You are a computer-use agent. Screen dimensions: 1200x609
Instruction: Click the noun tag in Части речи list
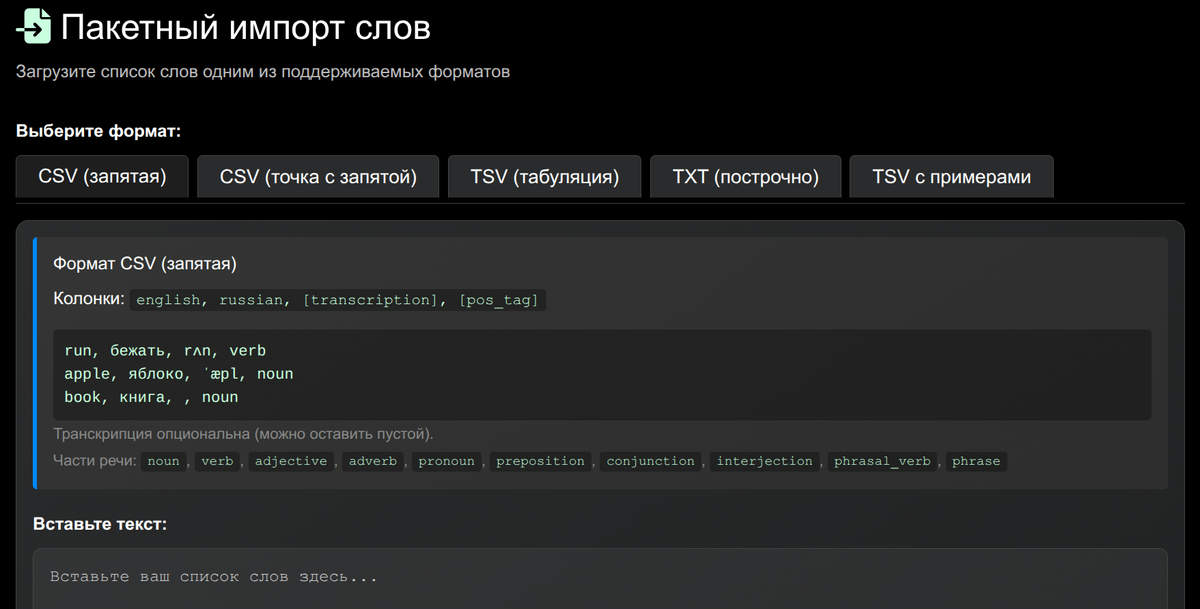(163, 461)
